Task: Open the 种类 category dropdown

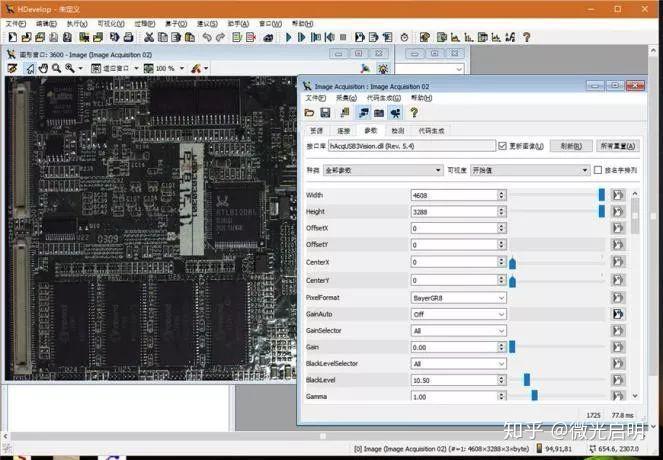Action: (382, 170)
